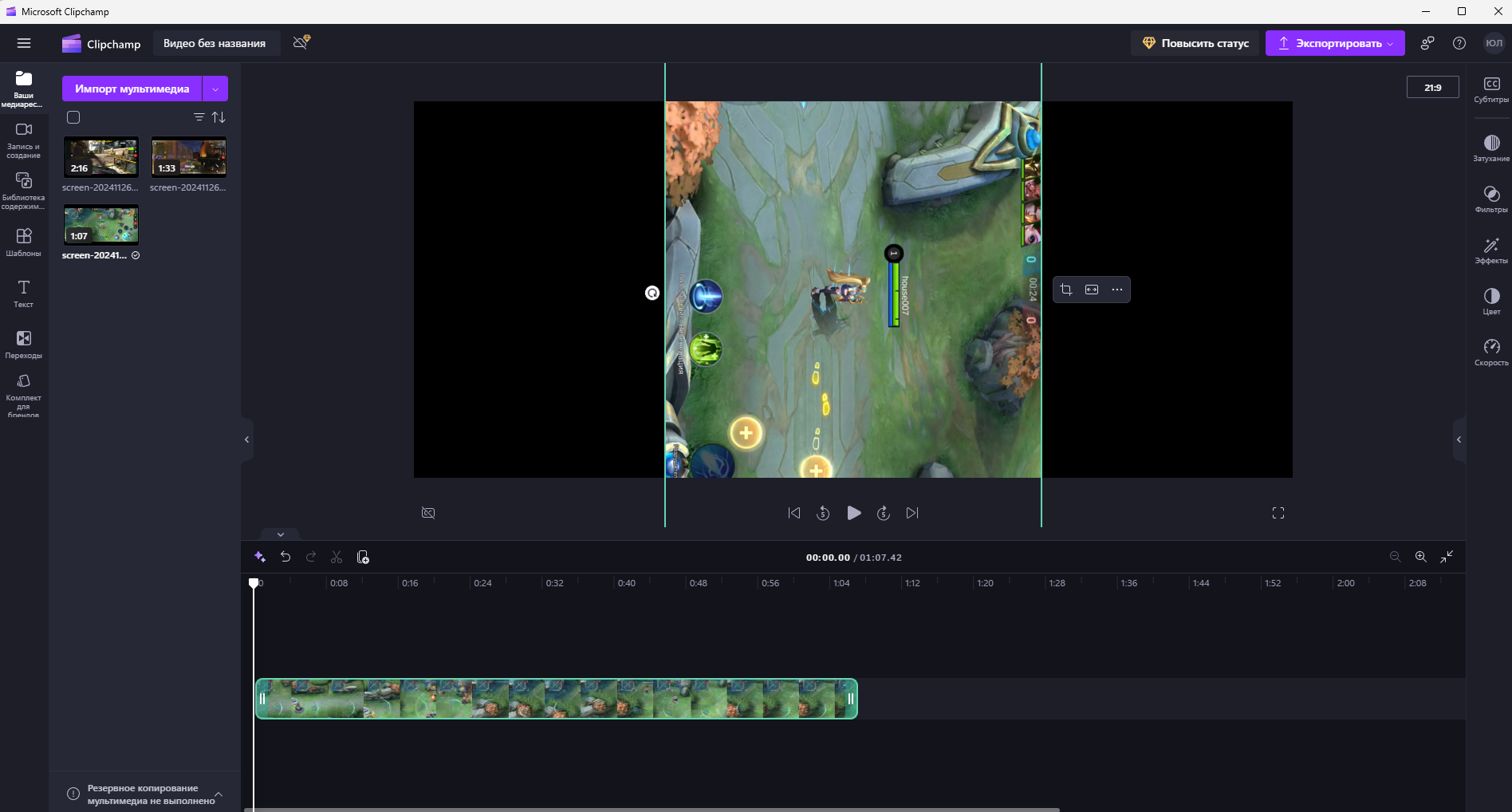
Task: Open the Эффекты panel
Action: click(x=1491, y=250)
